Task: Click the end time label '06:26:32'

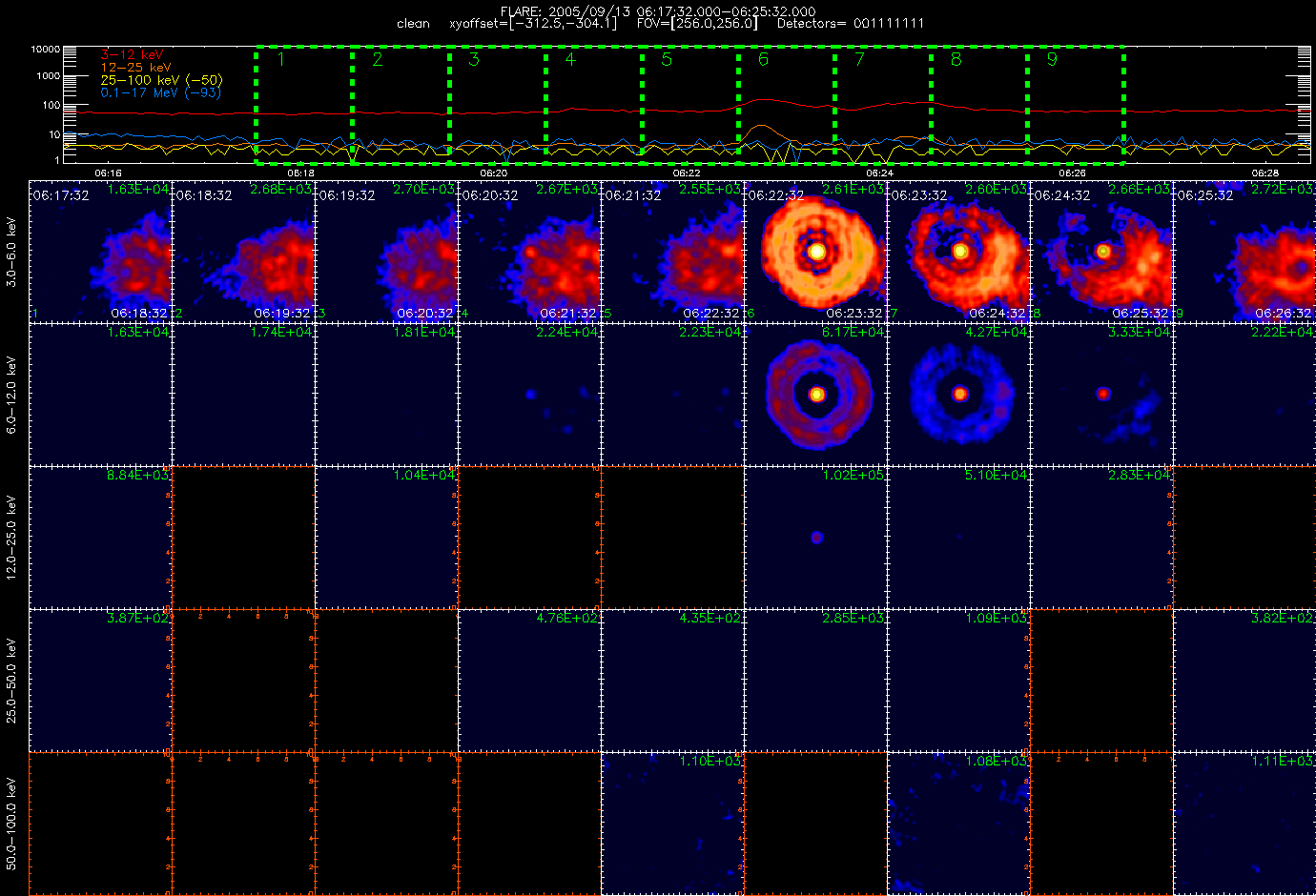Action: coord(1285,314)
